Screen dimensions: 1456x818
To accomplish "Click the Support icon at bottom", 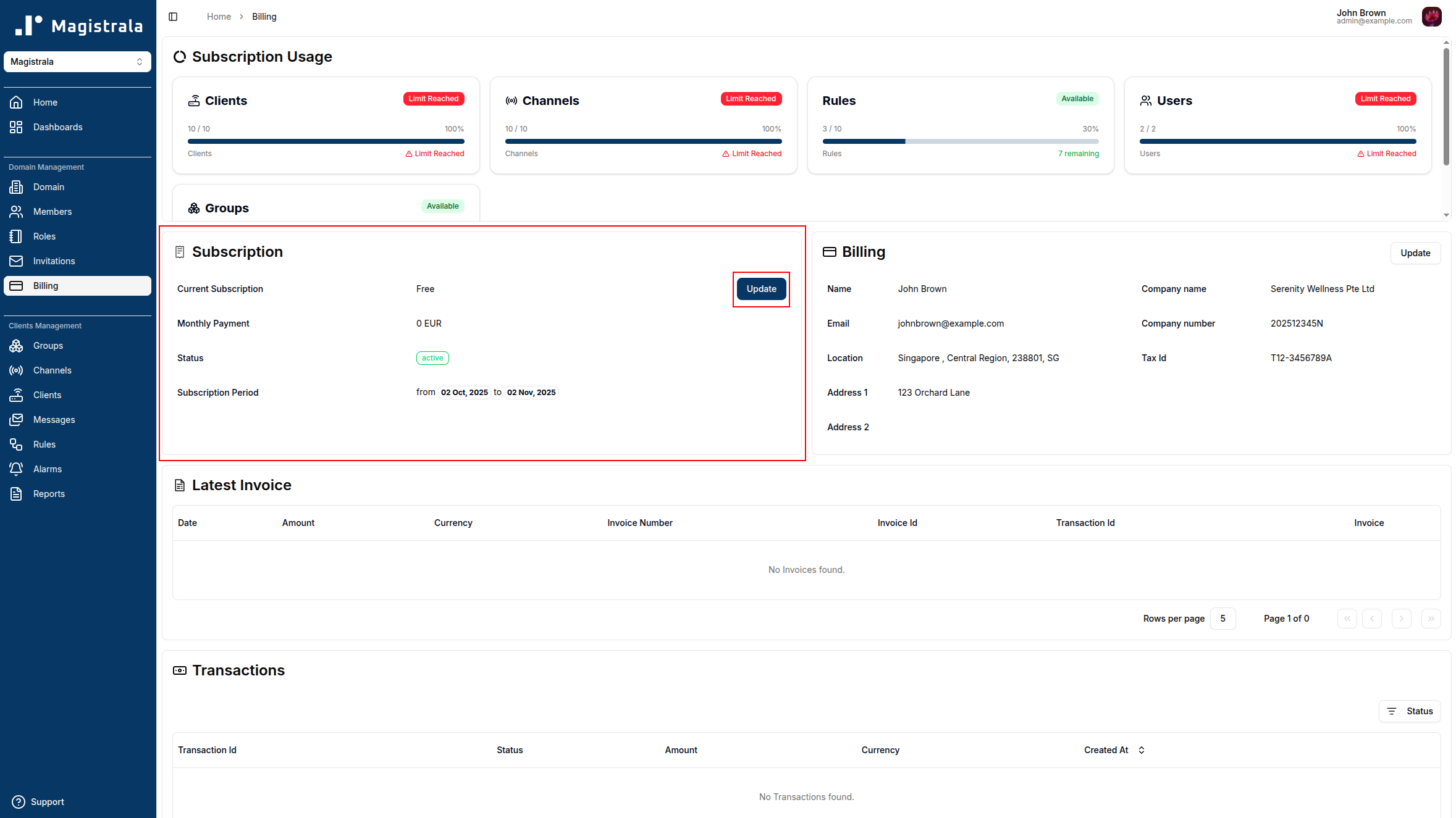I will coord(19,801).
